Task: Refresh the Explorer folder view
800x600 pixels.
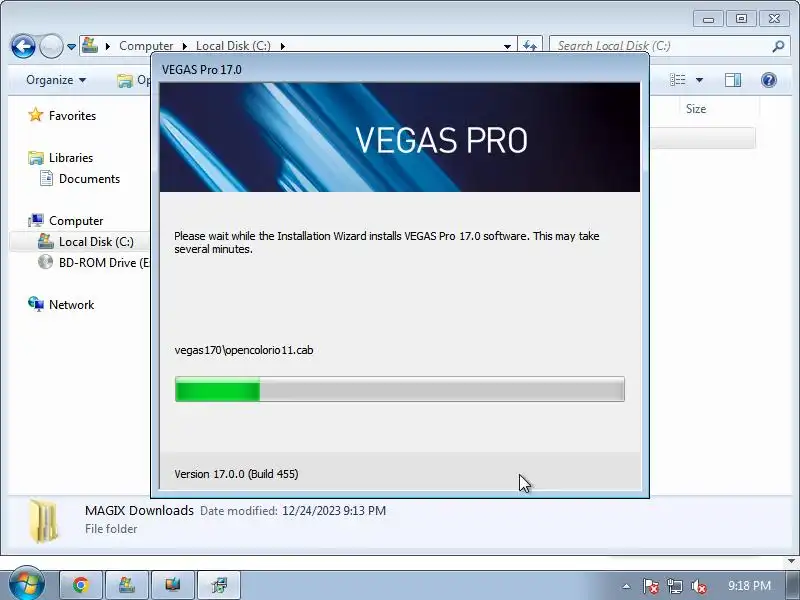Action: click(530, 45)
